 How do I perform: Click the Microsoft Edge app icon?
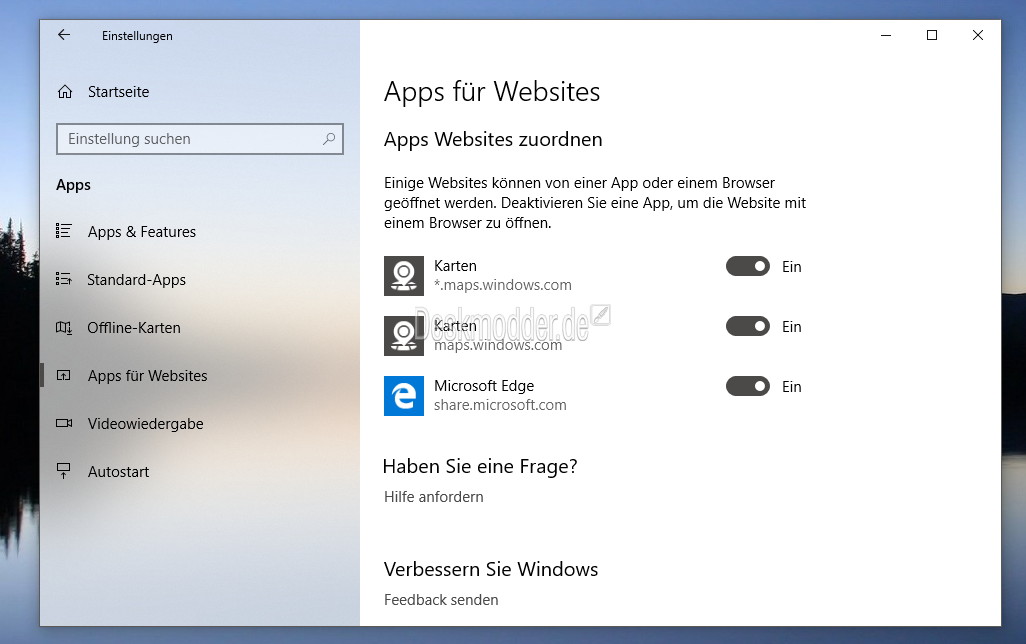[x=404, y=395]
